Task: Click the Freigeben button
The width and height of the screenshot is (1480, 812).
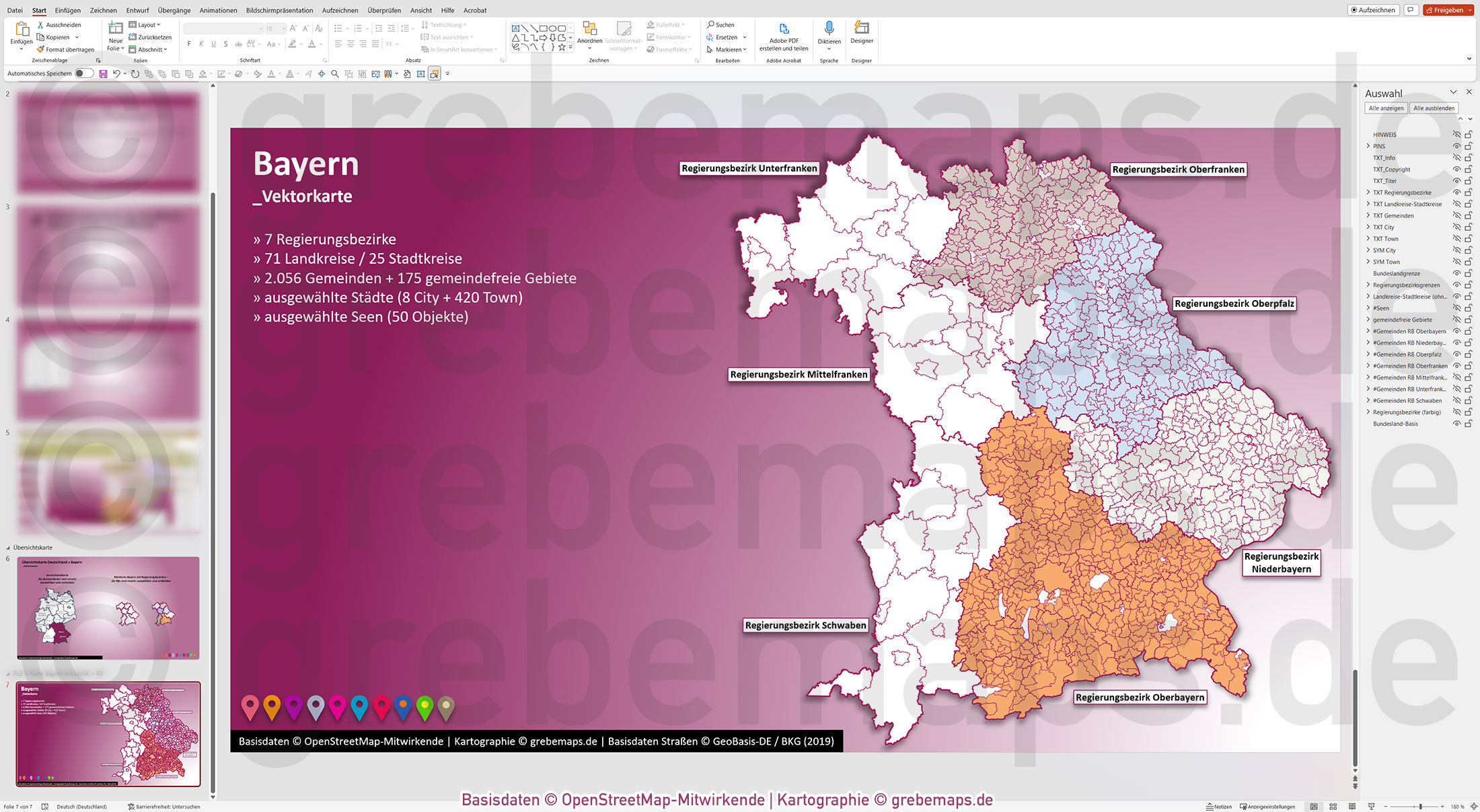Action: point(1448,9)
